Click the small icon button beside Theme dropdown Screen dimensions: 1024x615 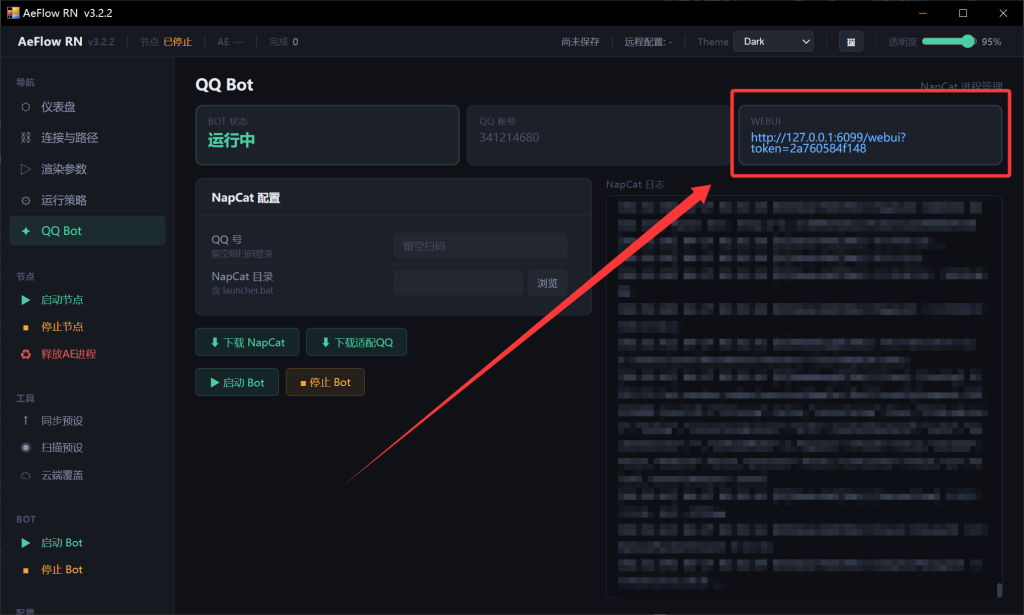(851, 42)
